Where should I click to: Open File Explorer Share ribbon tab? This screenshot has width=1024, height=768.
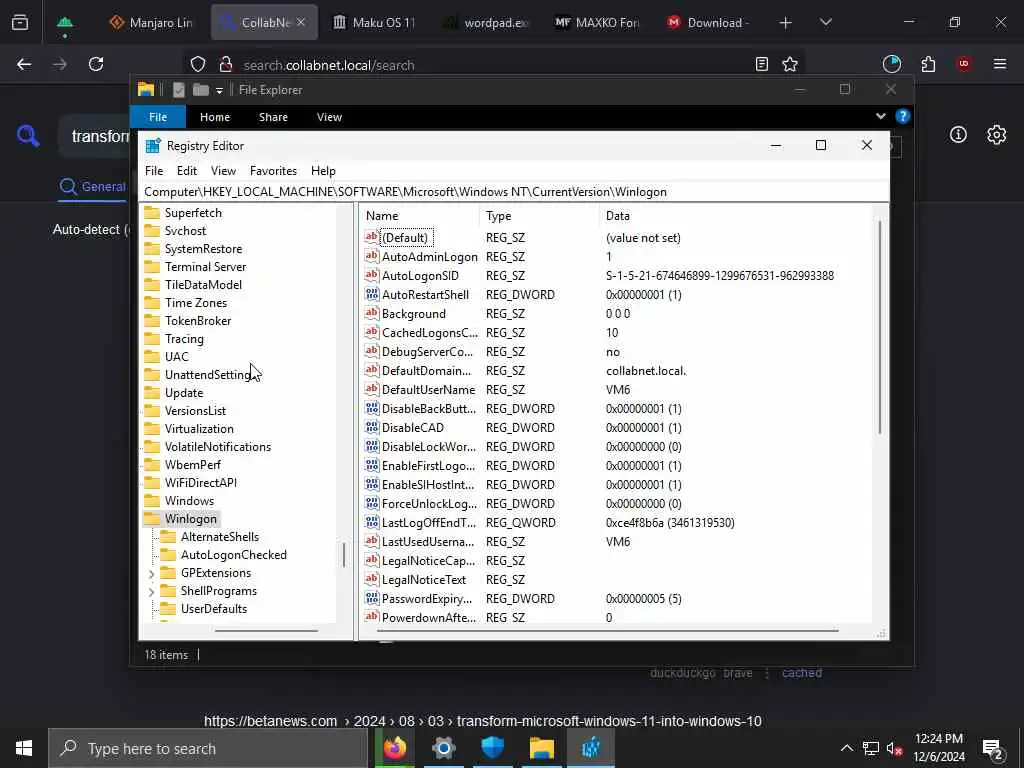pos(273,117)
